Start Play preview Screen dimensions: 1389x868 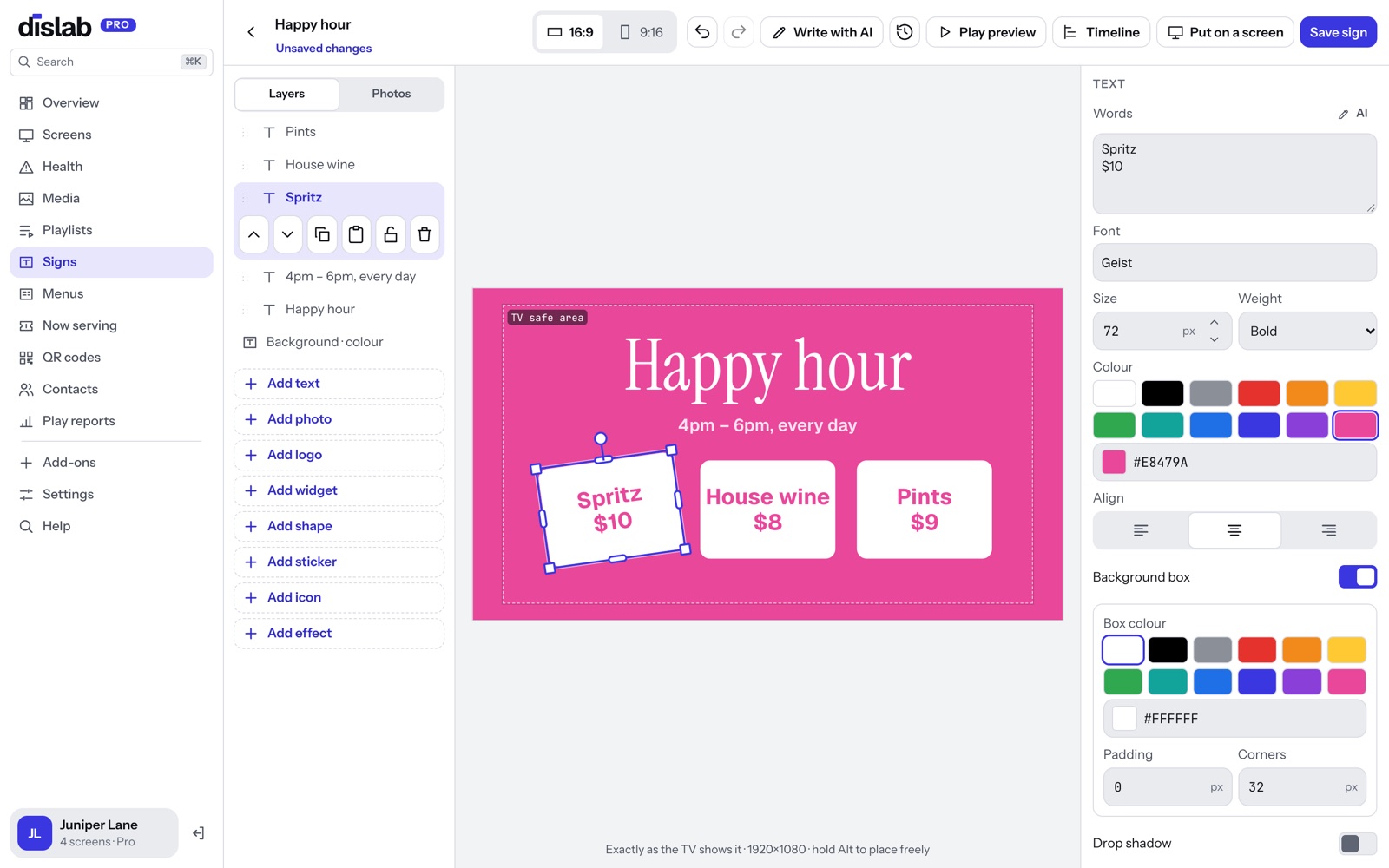click(986, 32)
